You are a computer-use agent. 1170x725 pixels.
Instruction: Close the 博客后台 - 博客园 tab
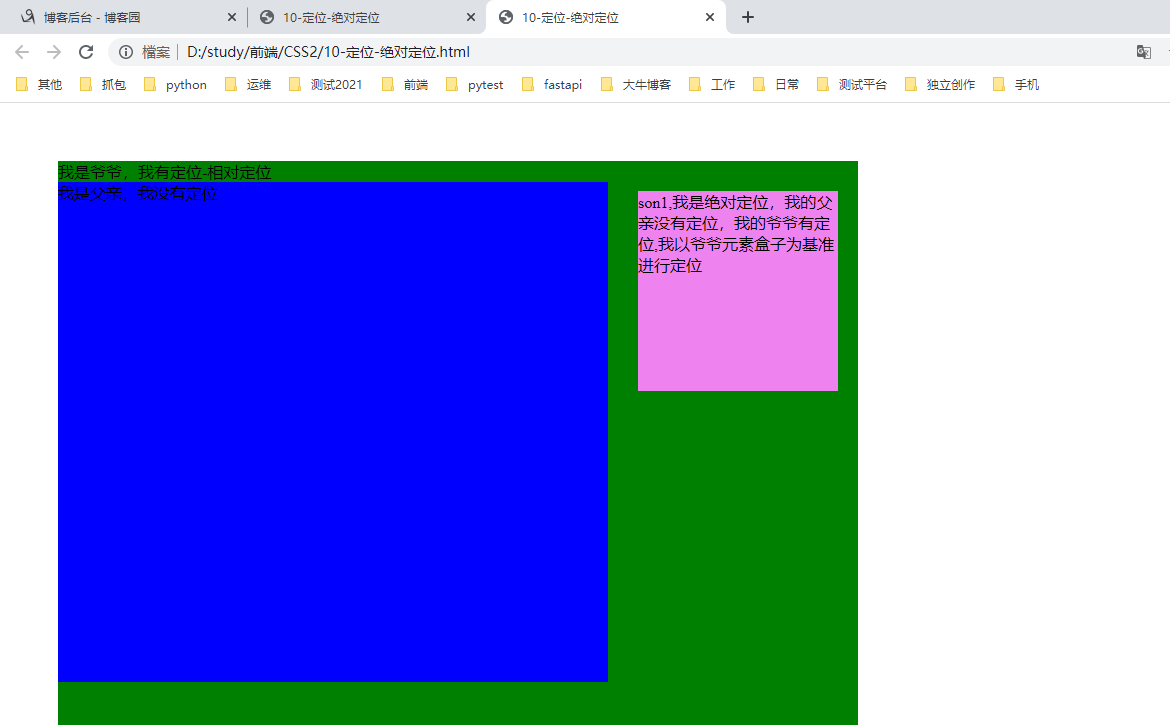point(231,17)
